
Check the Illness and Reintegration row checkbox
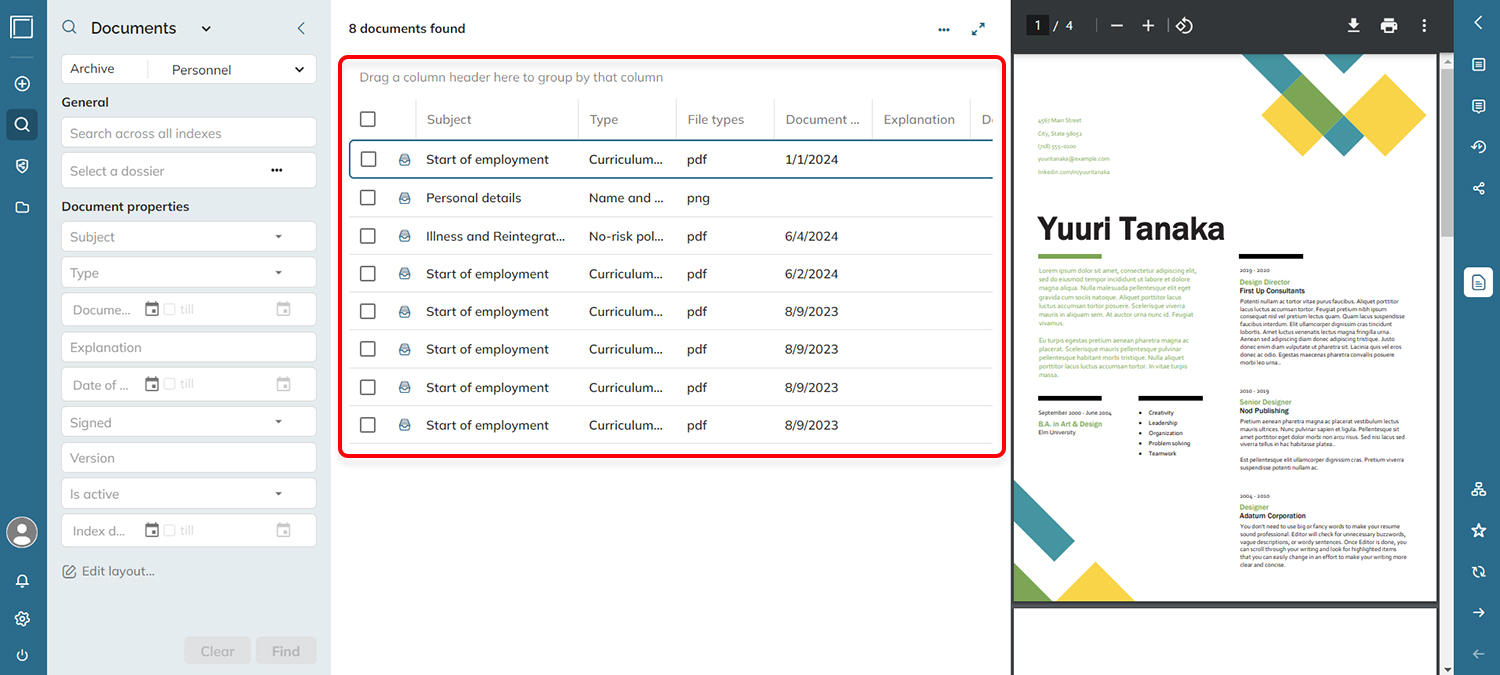368,236
